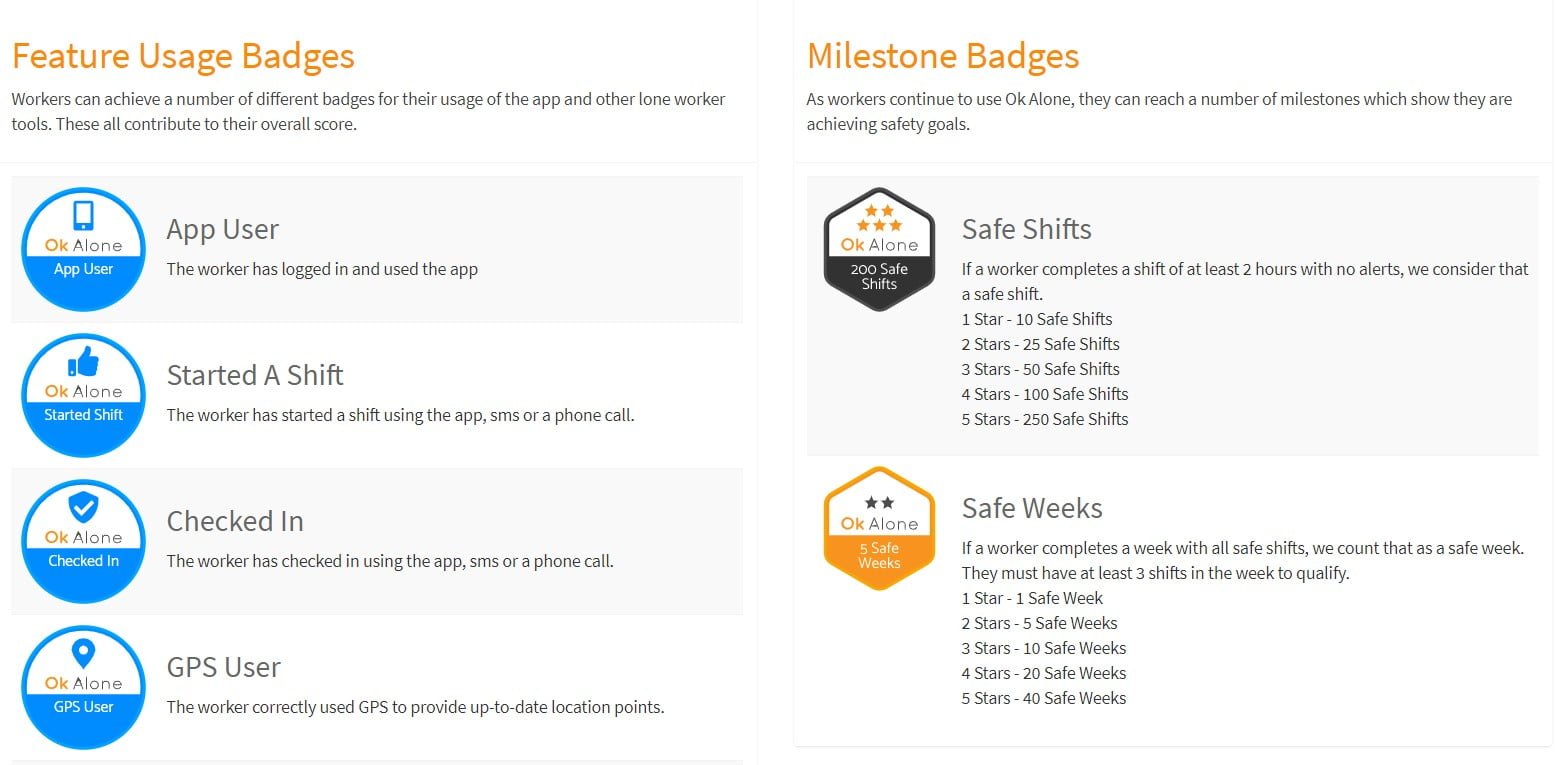Click the App User description text
Image resolution: width=1556 pixels, height=765 pixels.
tap(322, 269)
